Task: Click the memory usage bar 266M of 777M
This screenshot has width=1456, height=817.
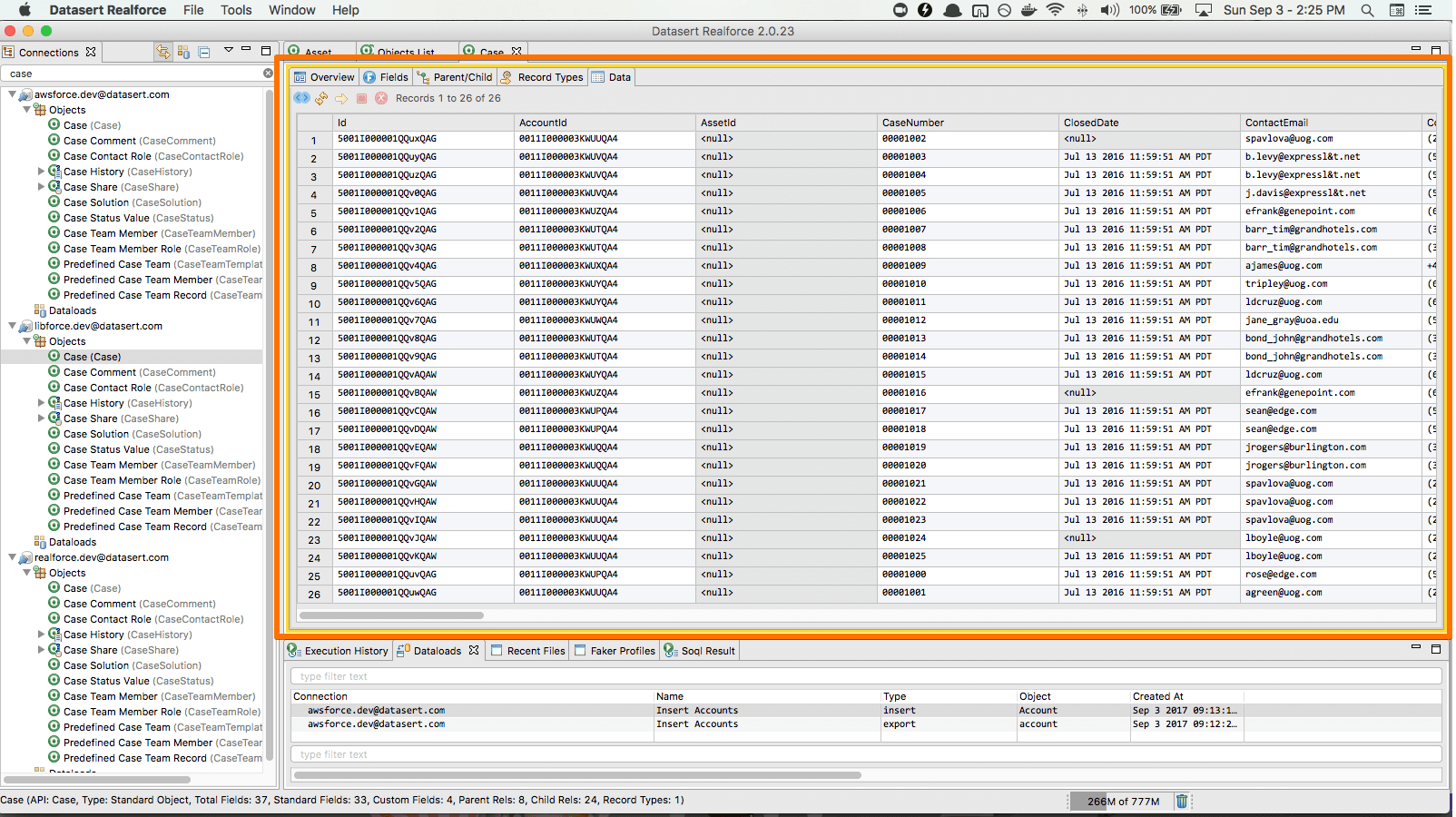Action: (x=1122, y=802)
